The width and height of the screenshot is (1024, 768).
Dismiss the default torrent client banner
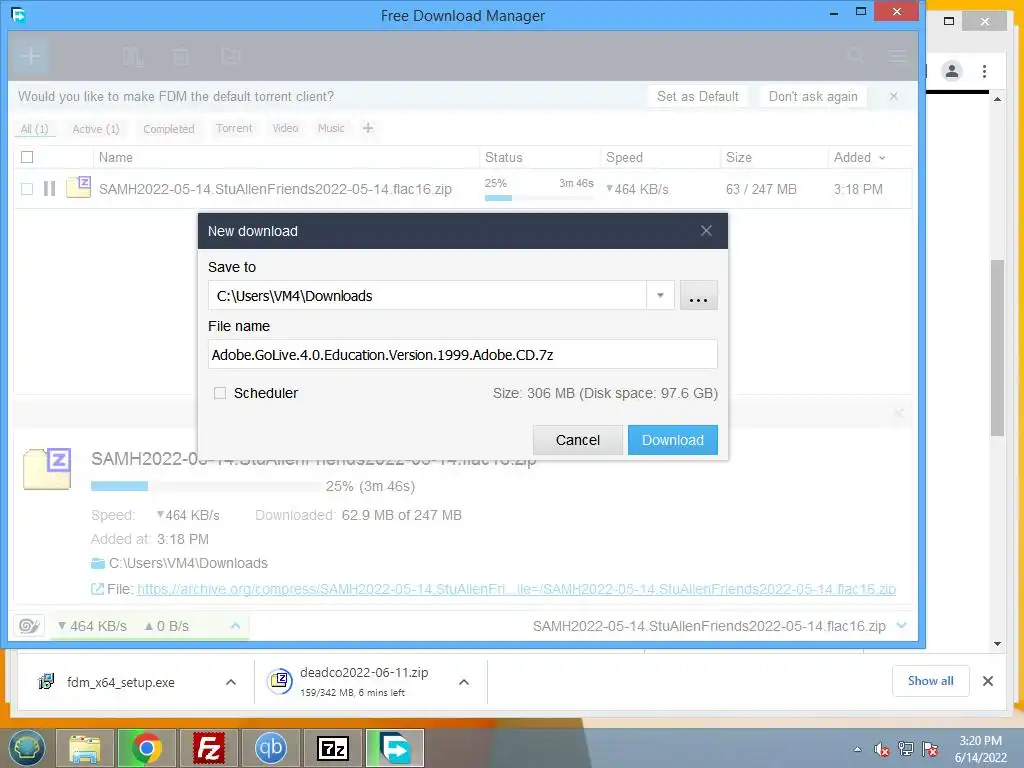pyautogui.click(x=893, y=96)
